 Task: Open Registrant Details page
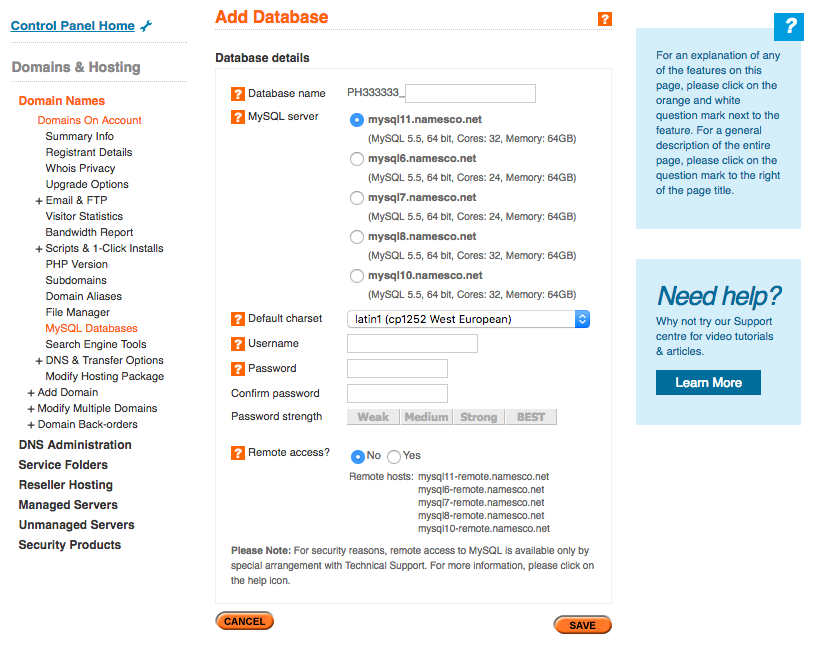(x=89, y=153)
